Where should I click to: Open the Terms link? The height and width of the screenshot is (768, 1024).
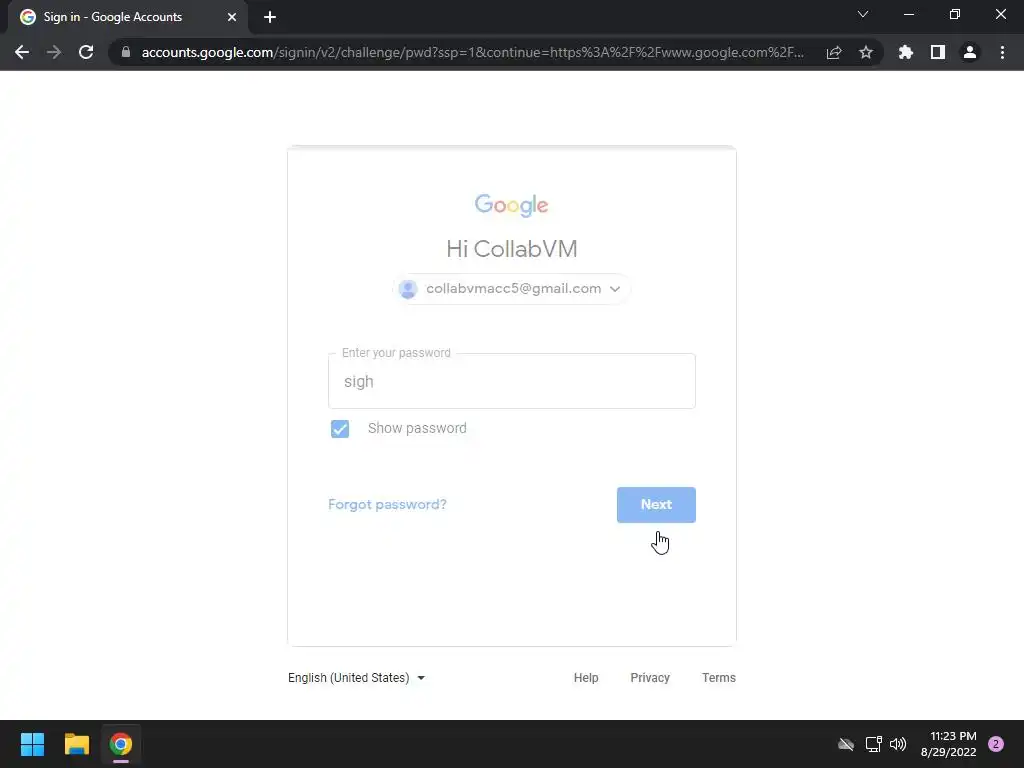[718, 678]
